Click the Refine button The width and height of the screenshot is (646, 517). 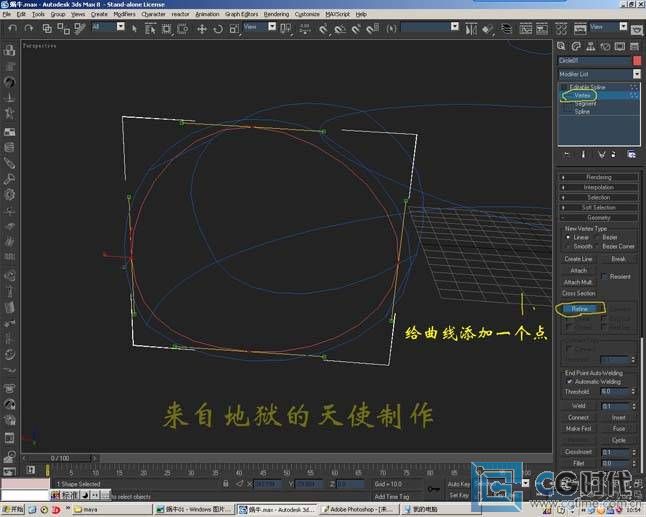click(x=580, y=309)
